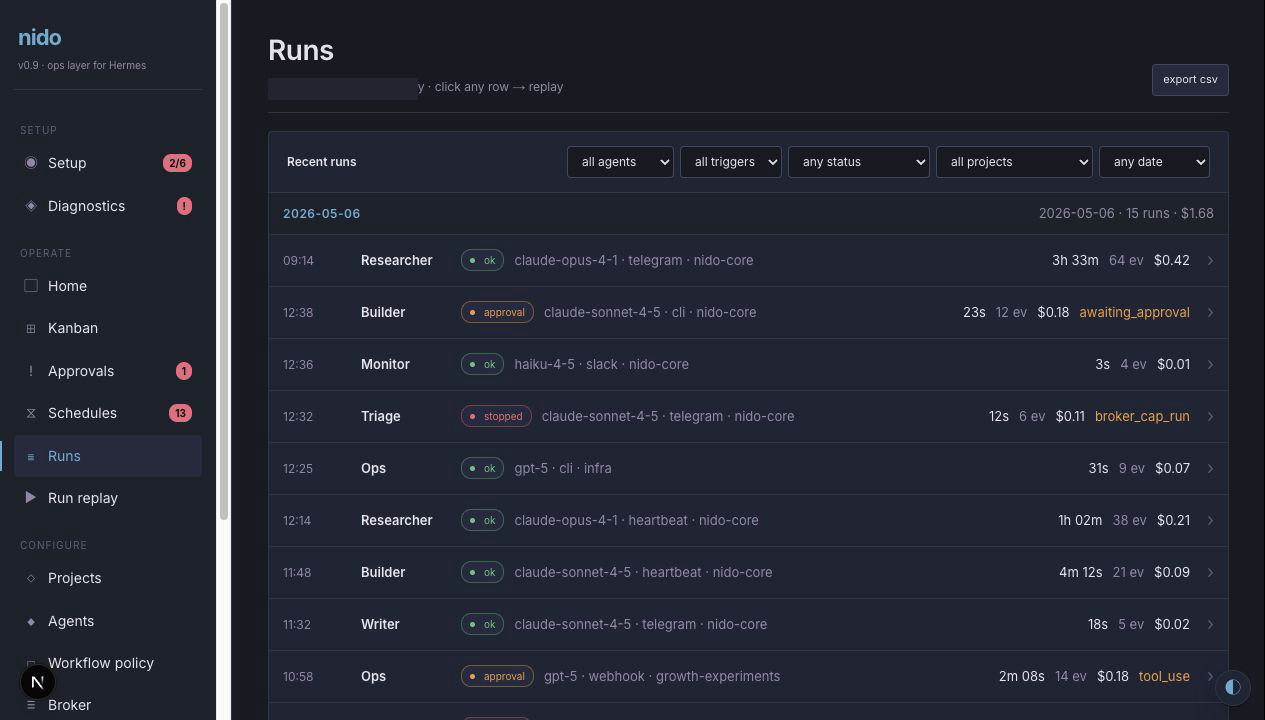Click the Schedules 13 count badge
Image resolution: width=1265 pixels, height=720 pixels.
click(180, 413)
